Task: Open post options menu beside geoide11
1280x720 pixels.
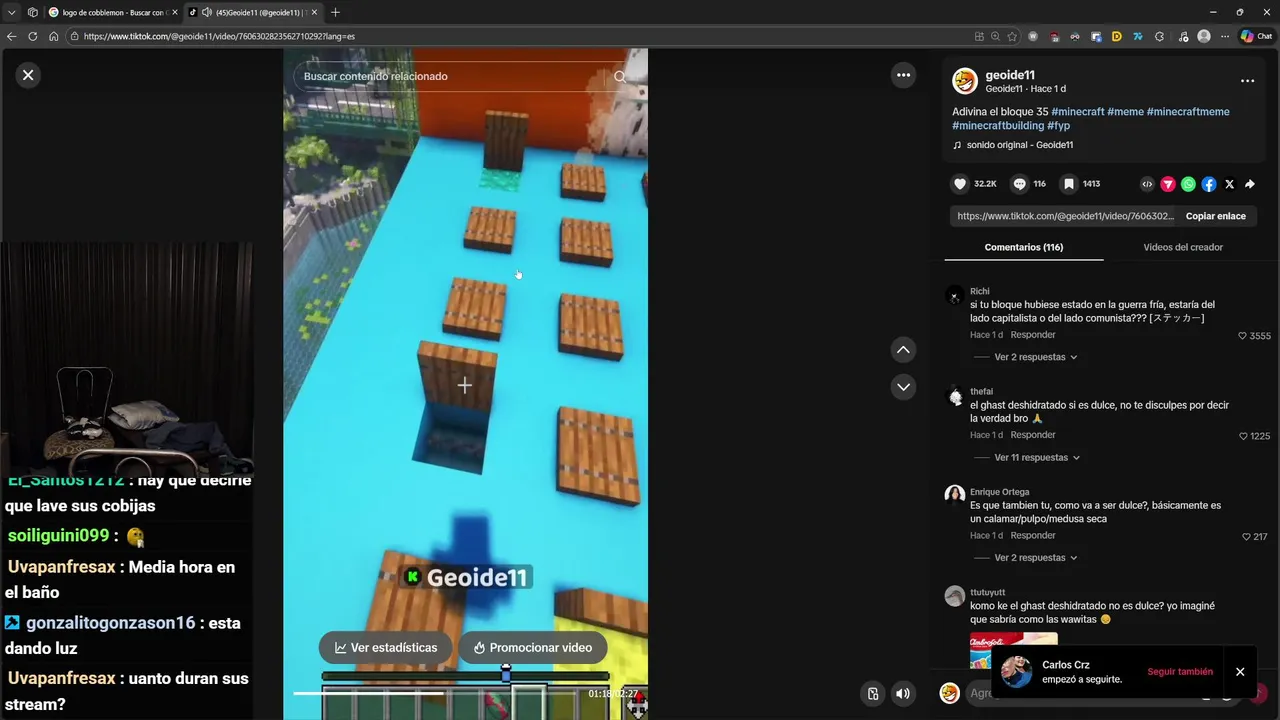Action: 1247,81
